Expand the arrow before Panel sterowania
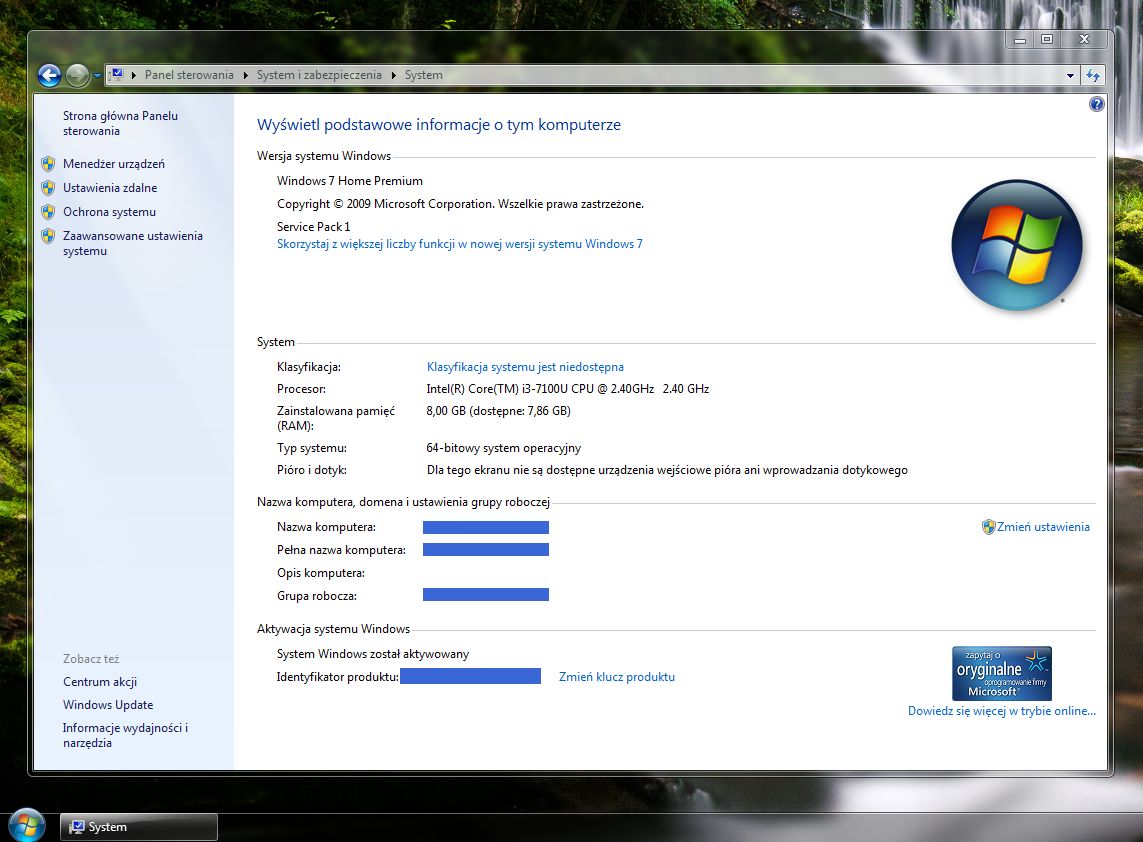The height and width of the screenshot is (842, 1143). pos(134,75)
